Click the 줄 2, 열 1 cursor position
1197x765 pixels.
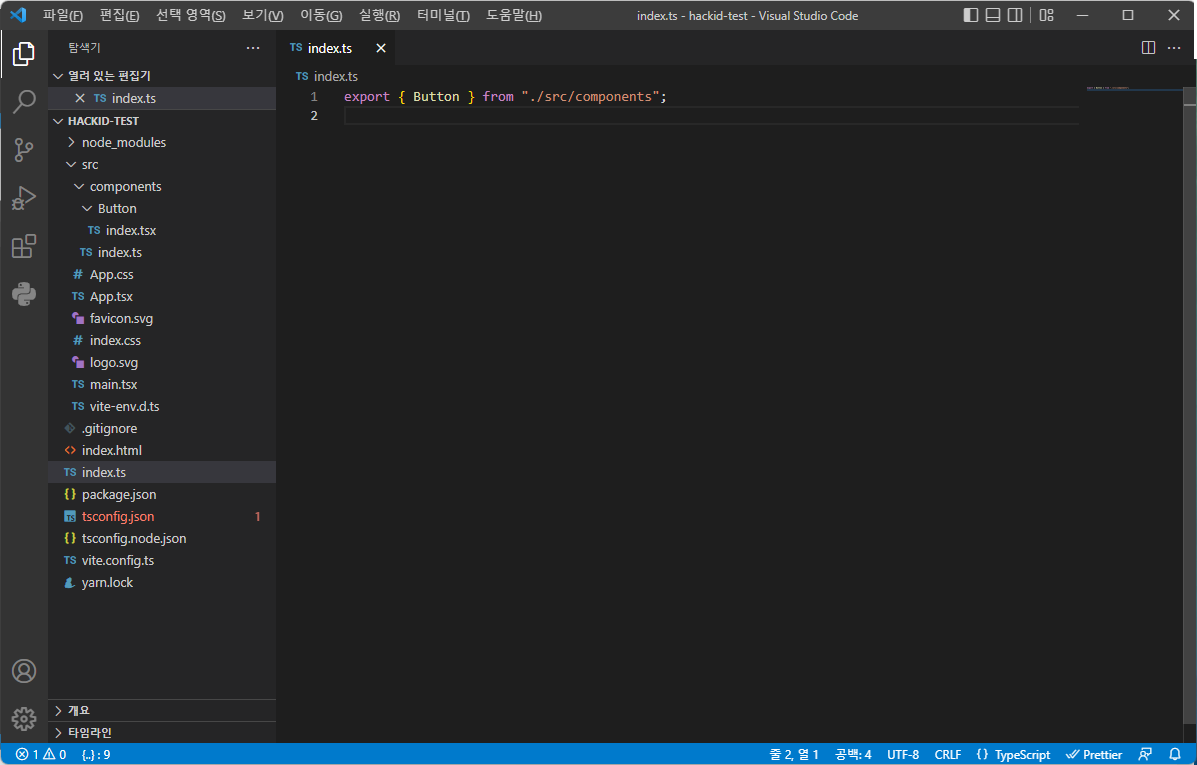click(x=794, y=754)
